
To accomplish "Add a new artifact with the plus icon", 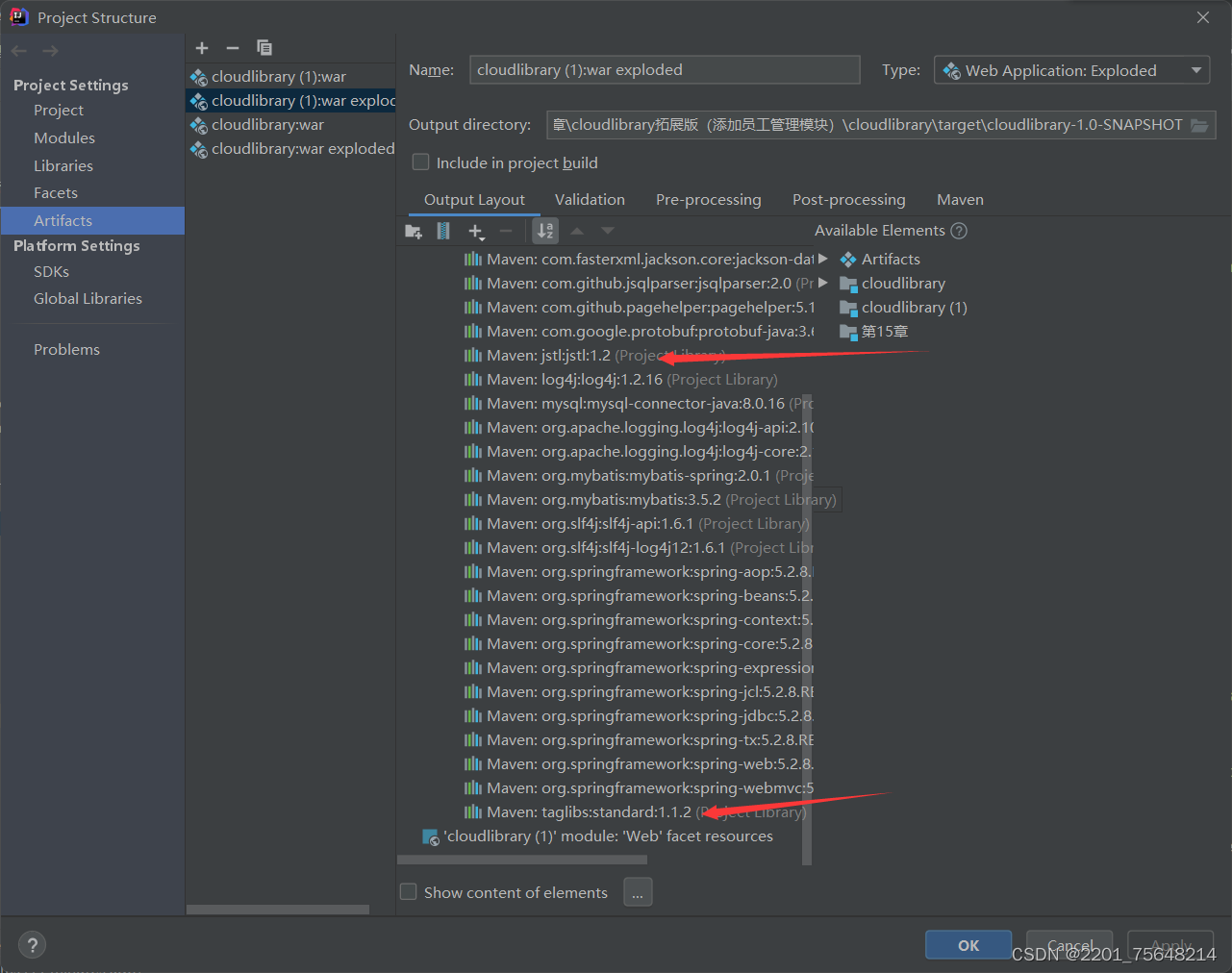I will (202, 48).
